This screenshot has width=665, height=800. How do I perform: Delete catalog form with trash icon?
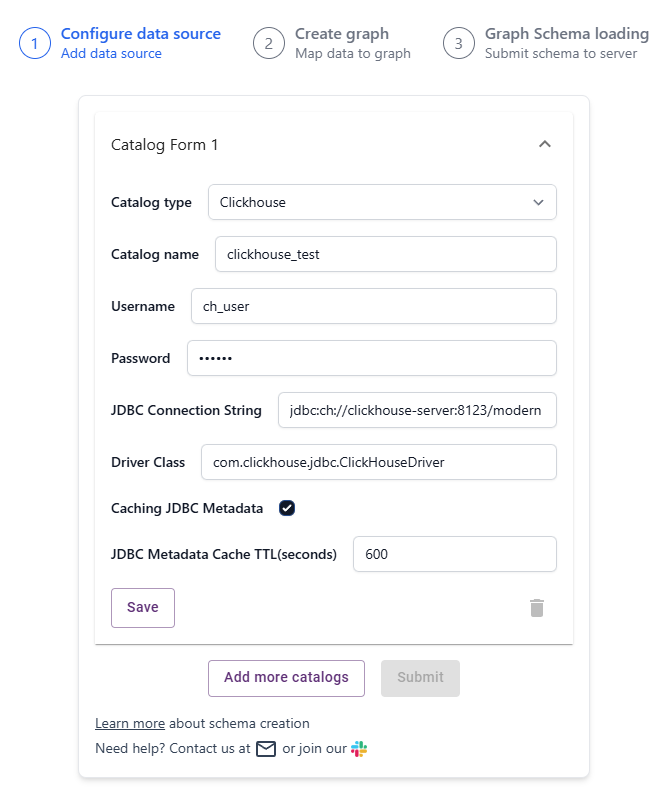click(x=536, y=608)
